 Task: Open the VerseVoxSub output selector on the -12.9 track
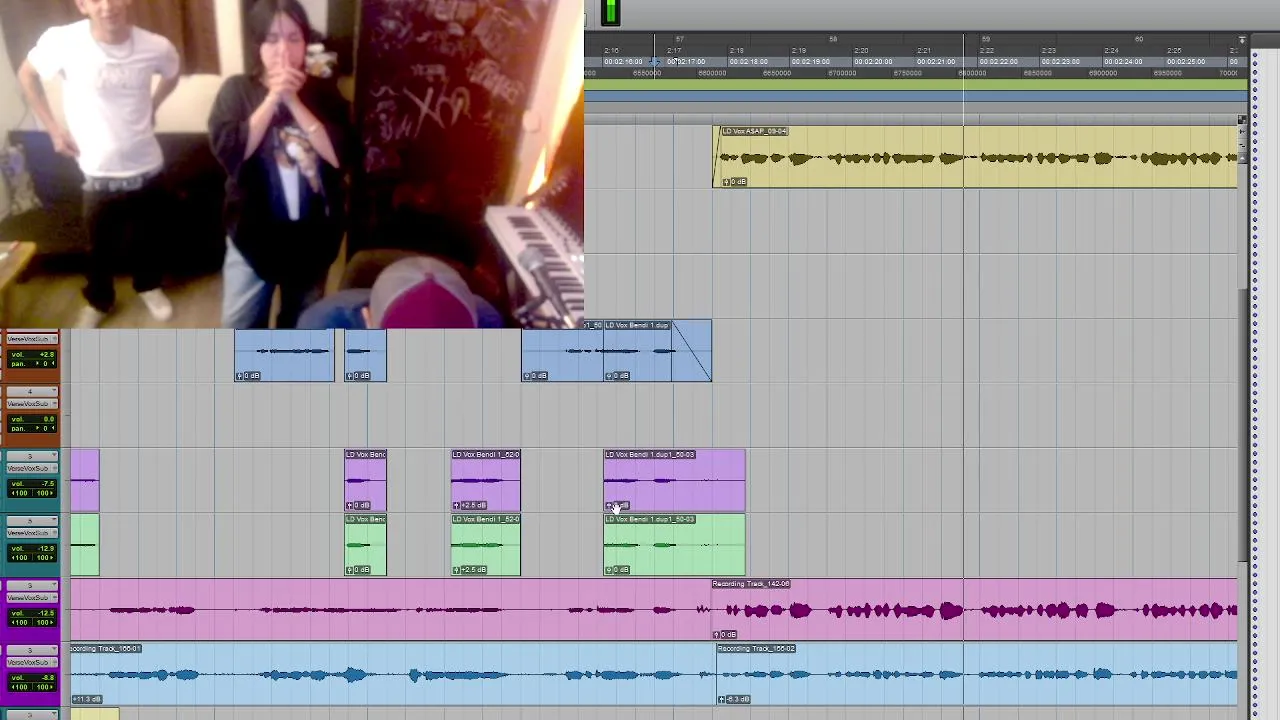point(32,533)
